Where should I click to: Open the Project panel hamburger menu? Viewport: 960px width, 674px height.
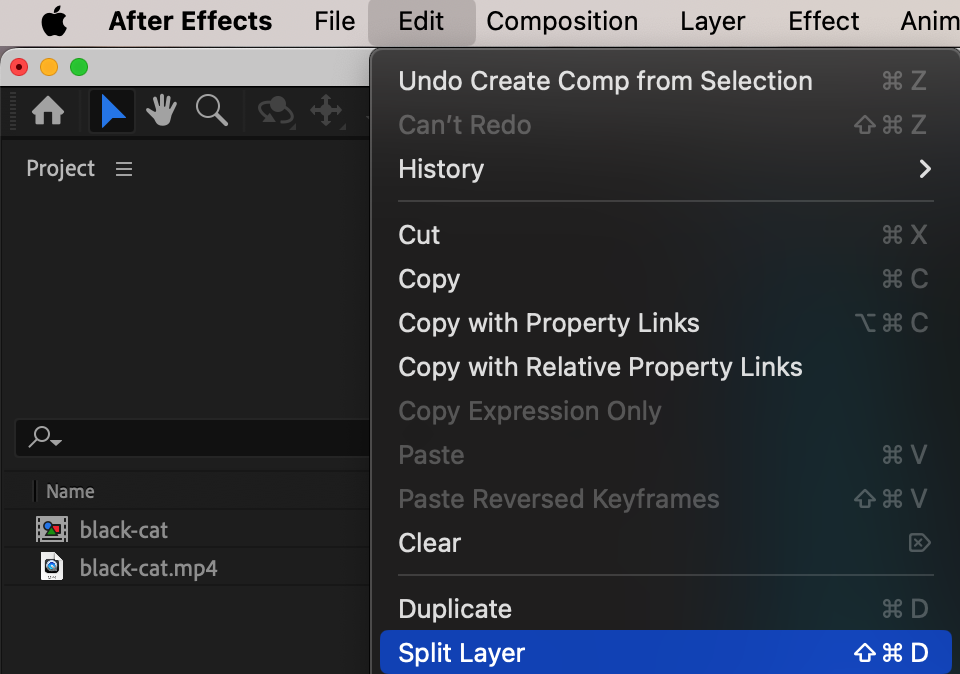pos(124,169)
